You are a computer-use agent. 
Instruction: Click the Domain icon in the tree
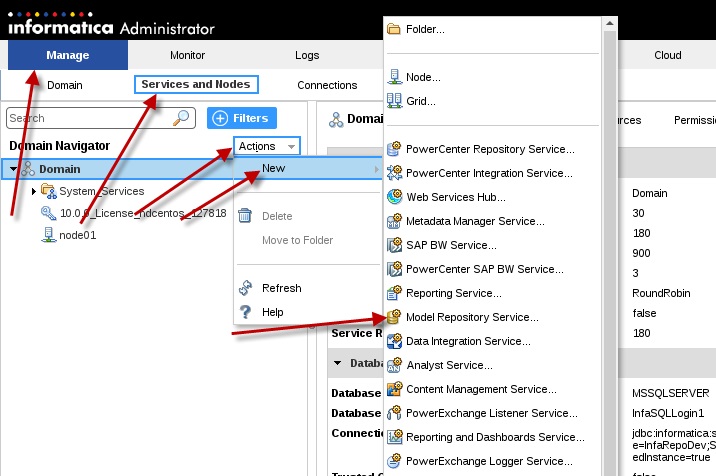click(28, 169)
